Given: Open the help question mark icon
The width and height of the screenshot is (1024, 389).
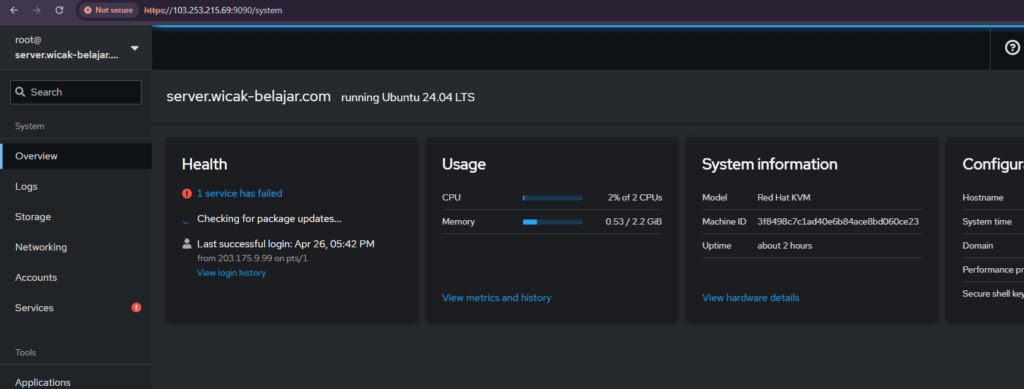Looking at the screenshot, I should (x=1012, y=48).
